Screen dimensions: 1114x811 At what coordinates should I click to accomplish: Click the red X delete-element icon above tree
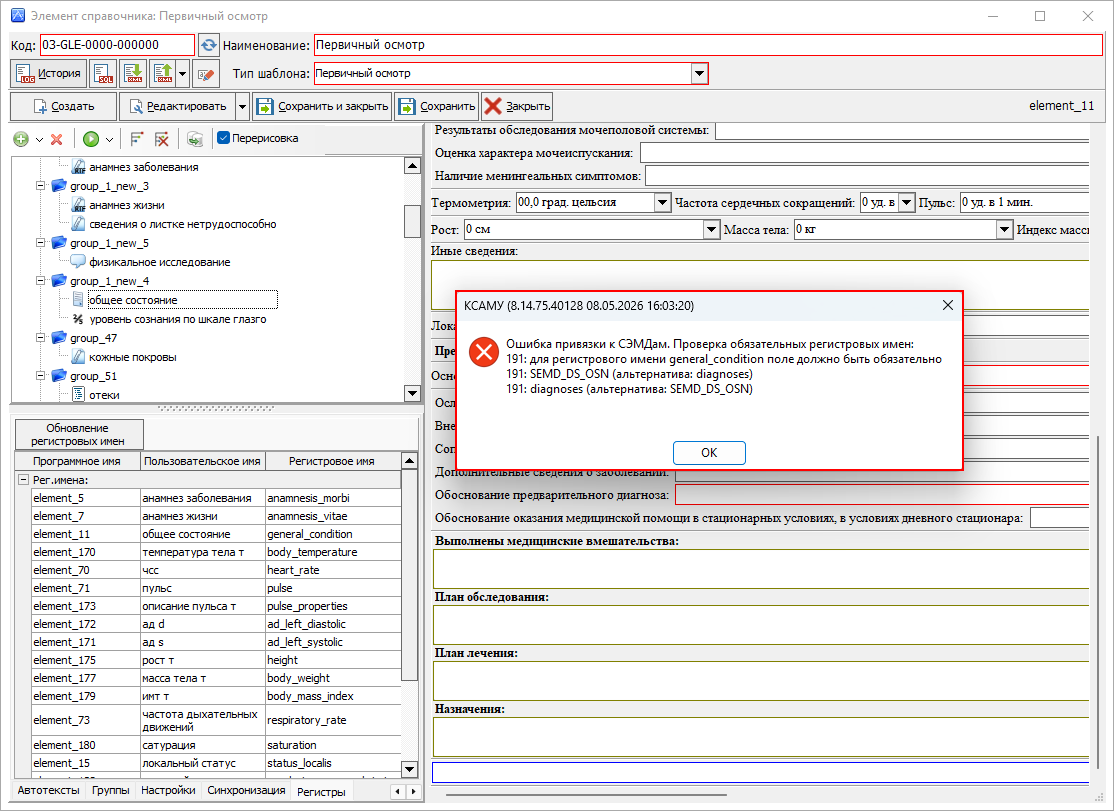[57, 139]
